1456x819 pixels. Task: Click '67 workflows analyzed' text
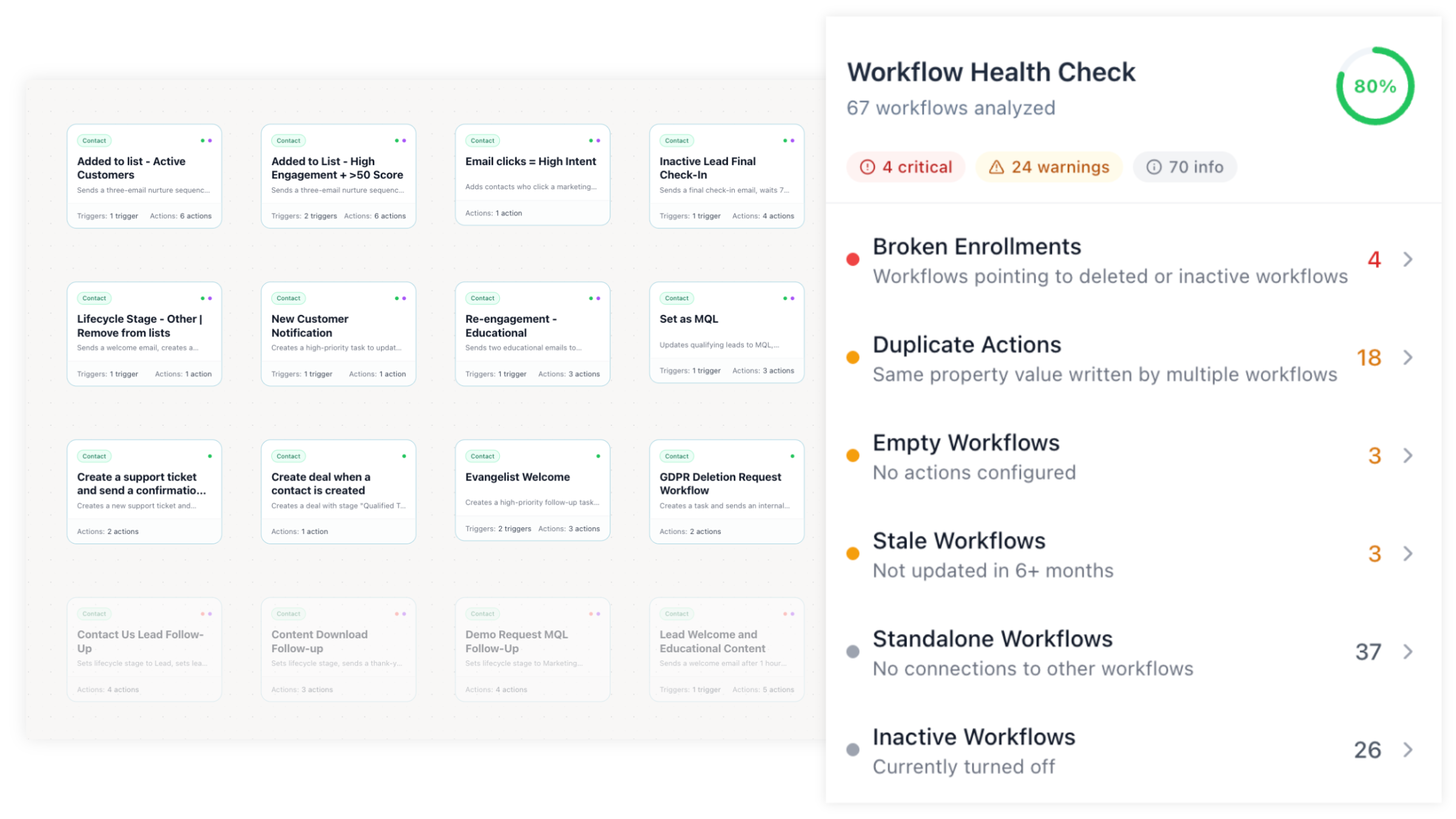[951, 108]
